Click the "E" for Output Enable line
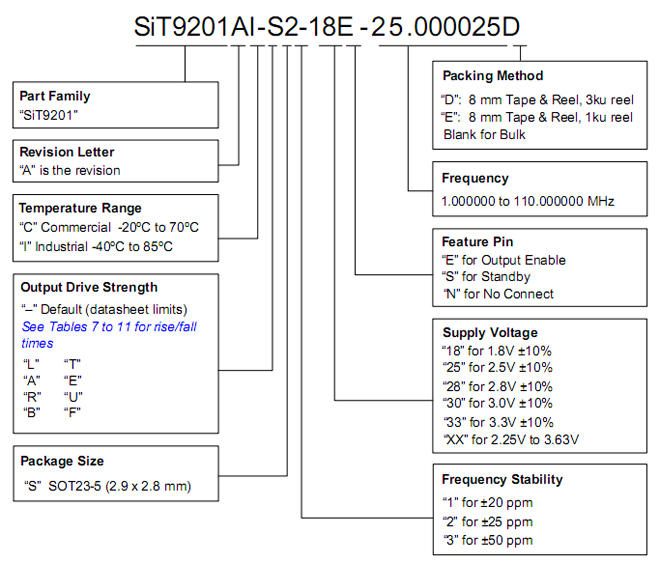Viewport: 660px width, 563px height. (x=504, y=260)
